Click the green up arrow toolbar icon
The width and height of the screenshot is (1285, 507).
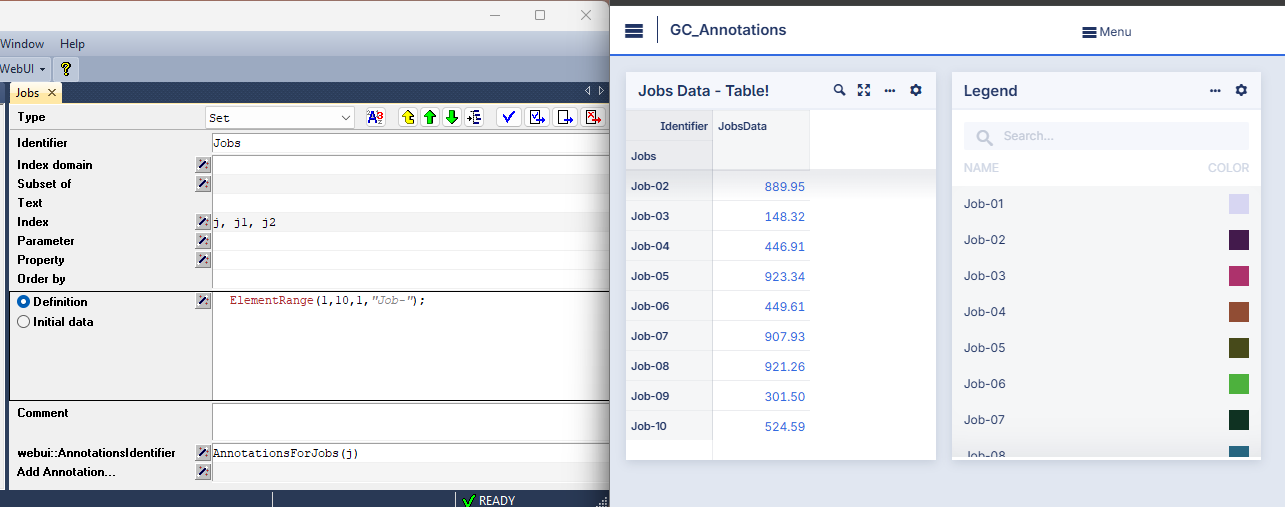pos(430,117)
